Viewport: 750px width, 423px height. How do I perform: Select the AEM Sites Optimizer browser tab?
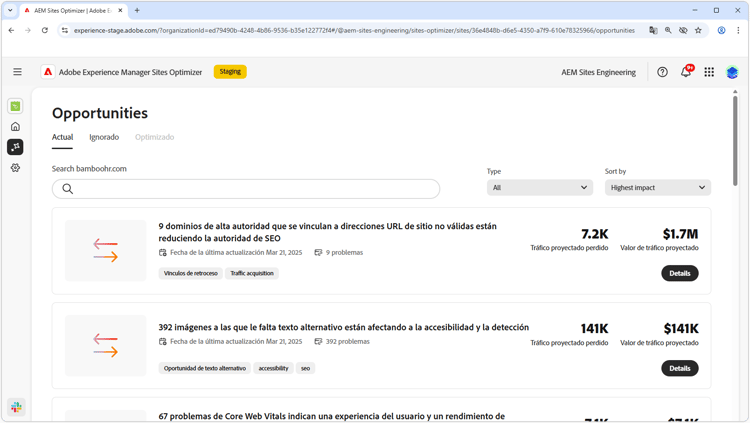point(73,10)
